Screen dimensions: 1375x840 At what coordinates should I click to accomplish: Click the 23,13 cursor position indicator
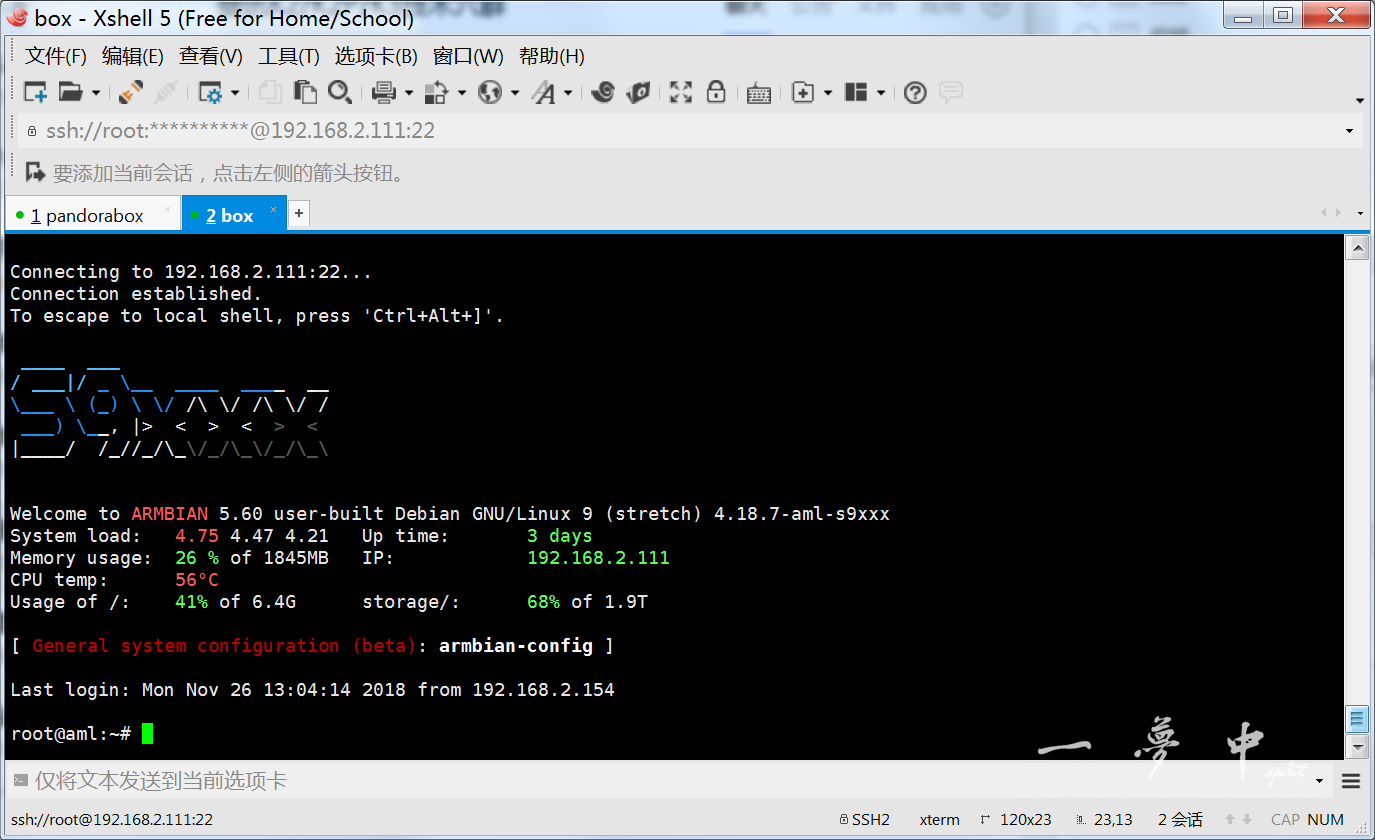(1103, 819)
